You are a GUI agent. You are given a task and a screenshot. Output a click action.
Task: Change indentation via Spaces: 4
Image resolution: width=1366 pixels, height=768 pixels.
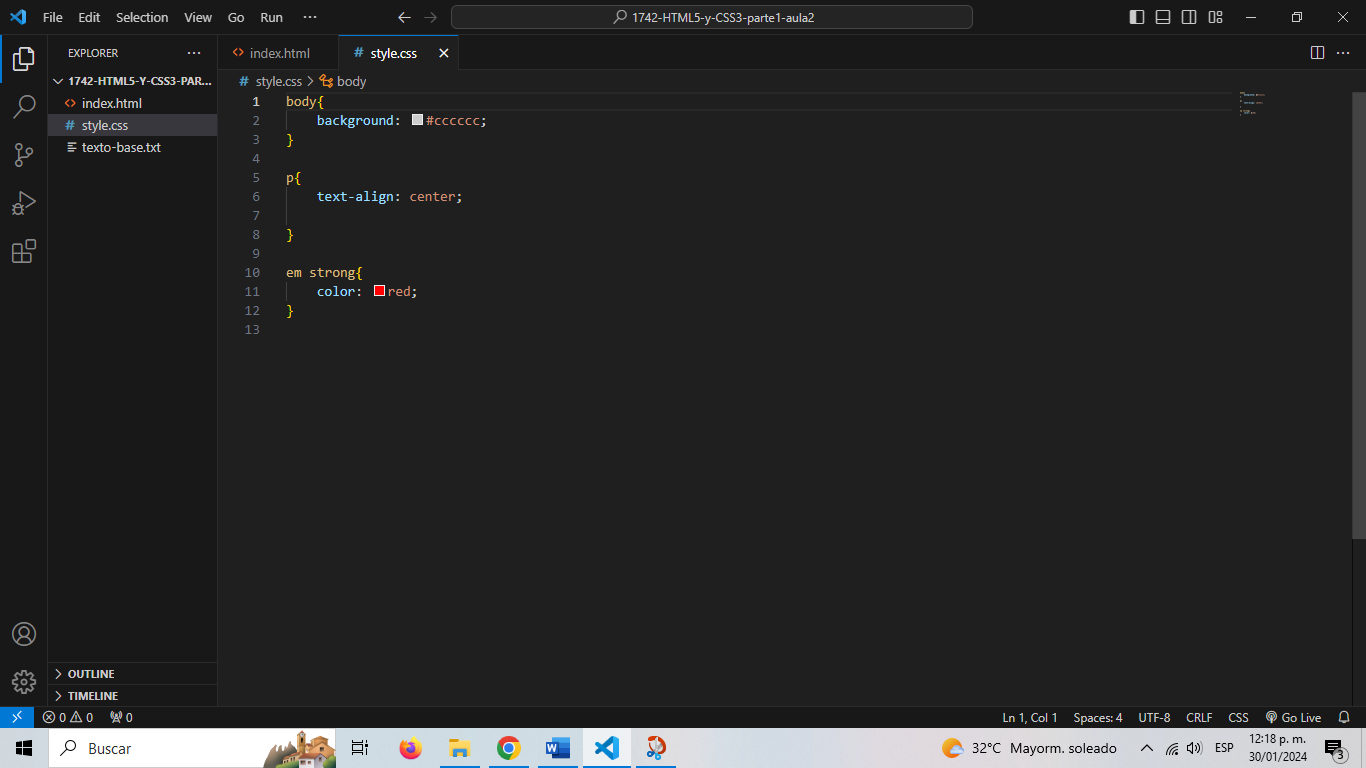pos(1098,717)
